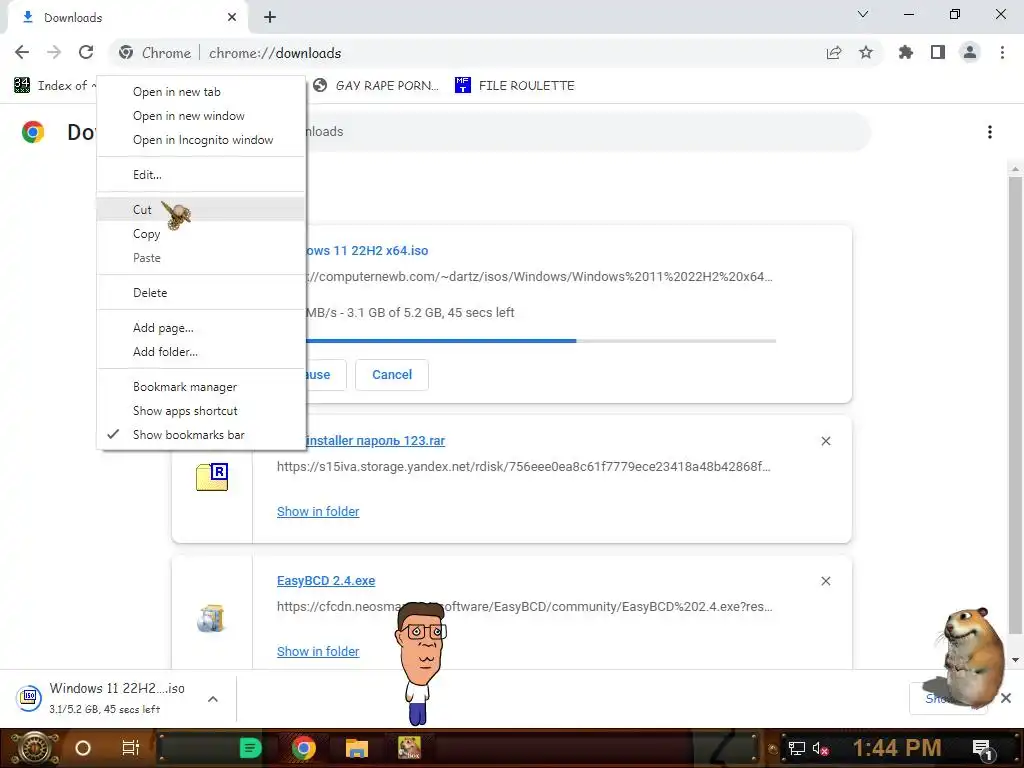The height and width of the screenshot is (768, 1024).
Task: Open the installer пароль 123.rar link
Action: 376,441
